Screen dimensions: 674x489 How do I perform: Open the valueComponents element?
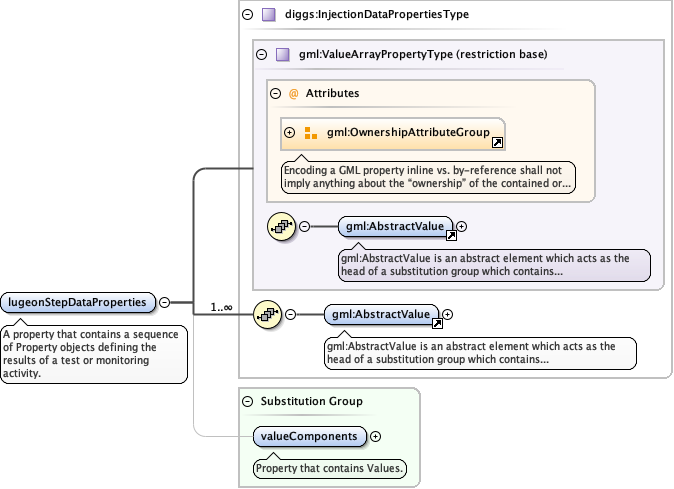[309, 436]
